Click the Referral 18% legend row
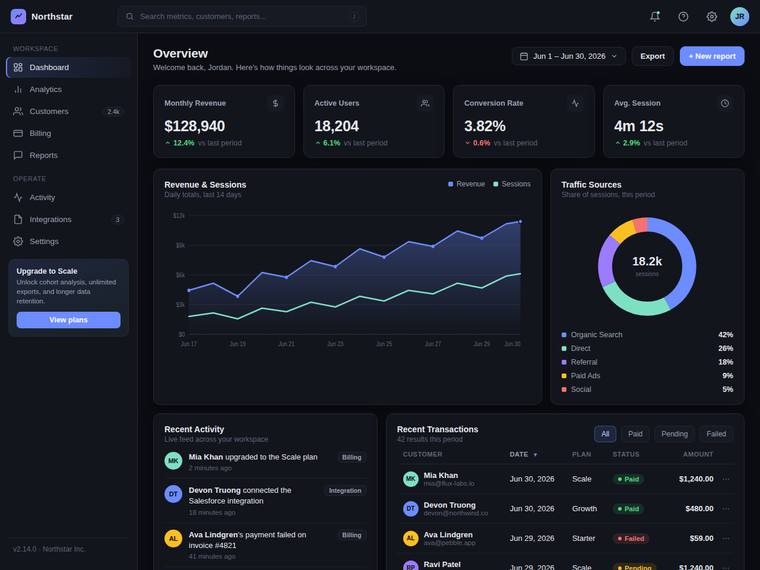 coord(647,362)
